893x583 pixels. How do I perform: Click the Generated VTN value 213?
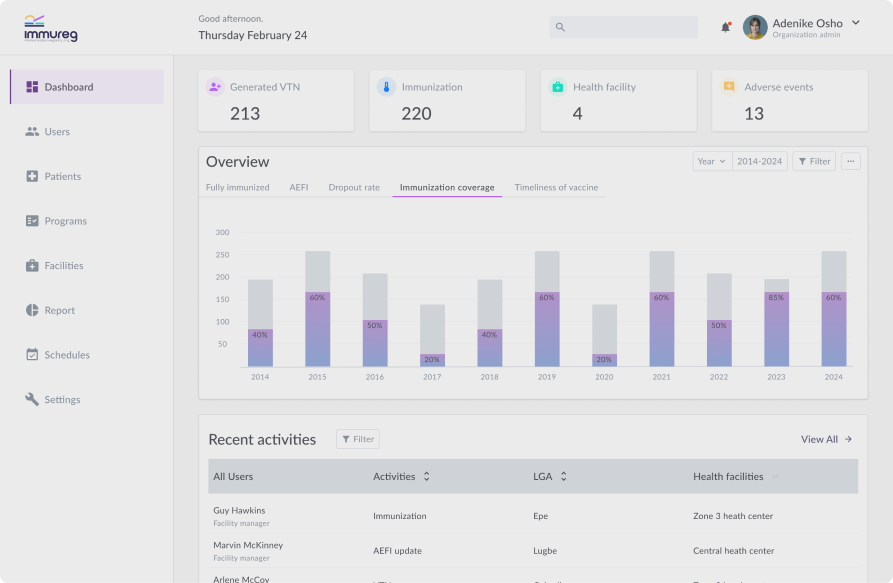click(245, 114)
